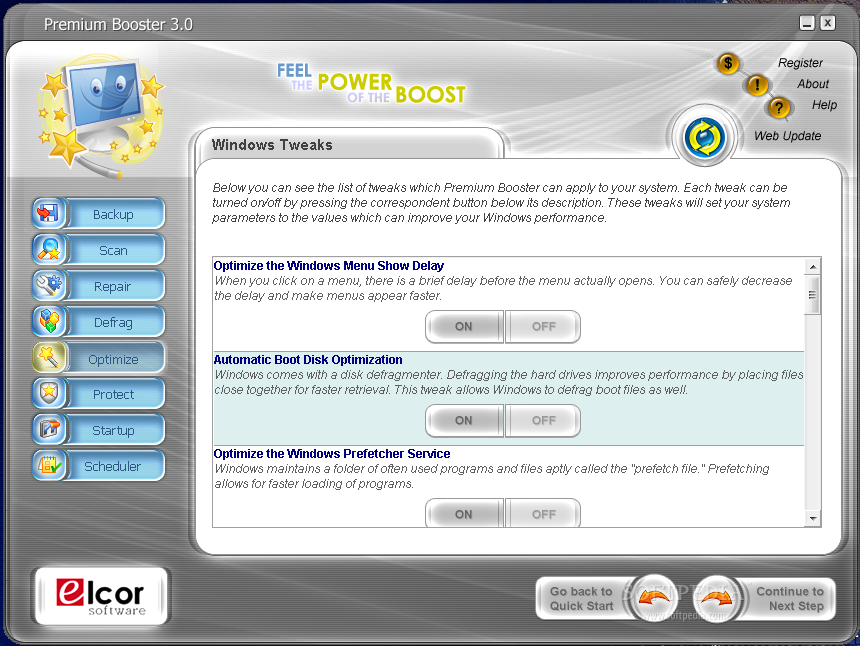Click the Web Update link
Image resolution: width=860 pixels, height=646 pixels.
pyautogui.click(x=788, y=136)
